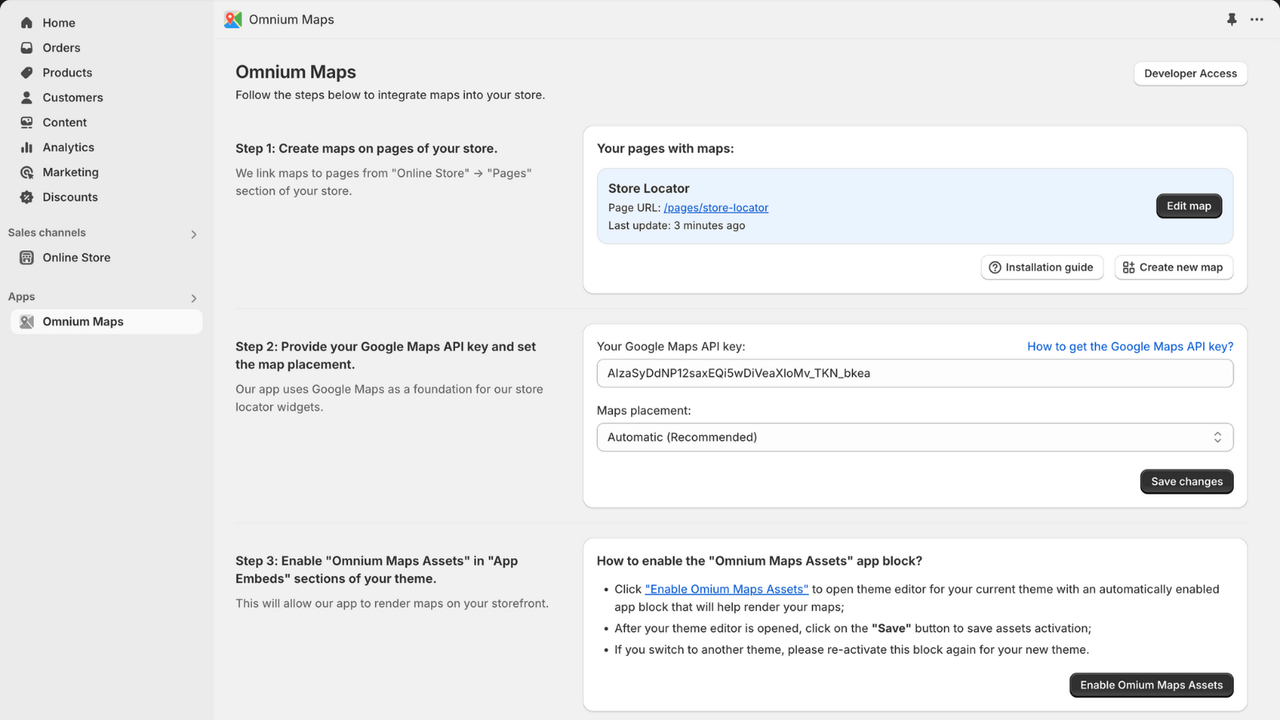
Task: Click the Products tag icon
Action: tap(27, 73)
